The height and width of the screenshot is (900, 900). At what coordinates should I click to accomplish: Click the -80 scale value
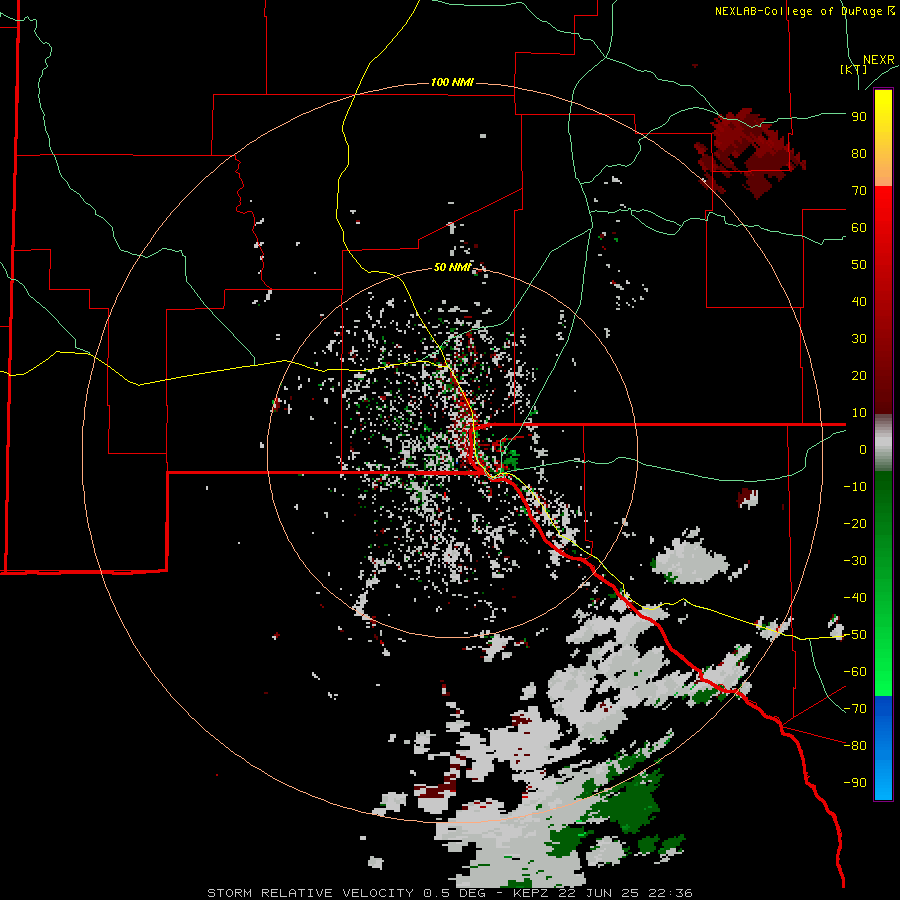pyautogui.click(x=855, y=746)
